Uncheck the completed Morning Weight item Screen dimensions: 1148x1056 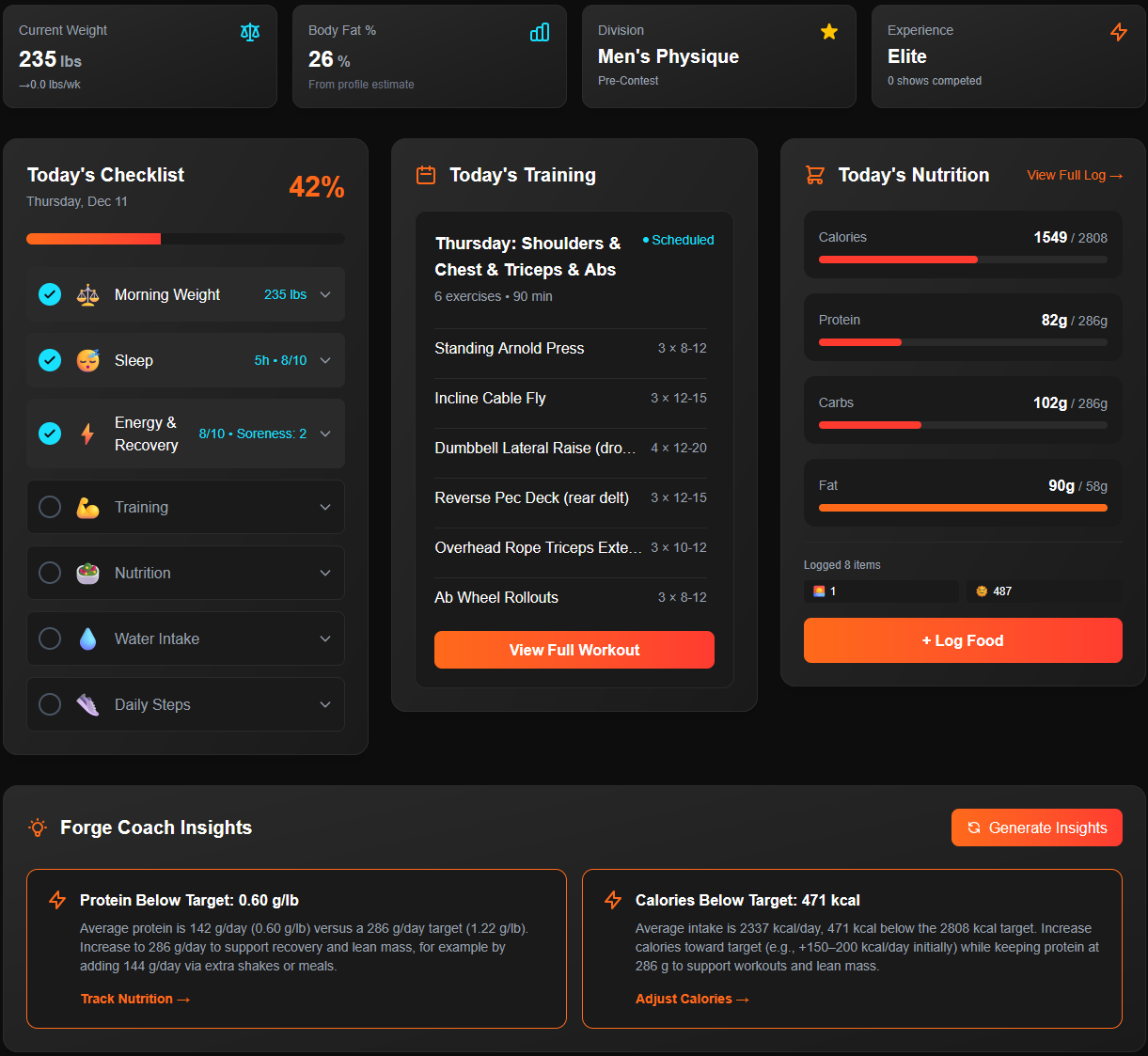click(x=49, y=294)
